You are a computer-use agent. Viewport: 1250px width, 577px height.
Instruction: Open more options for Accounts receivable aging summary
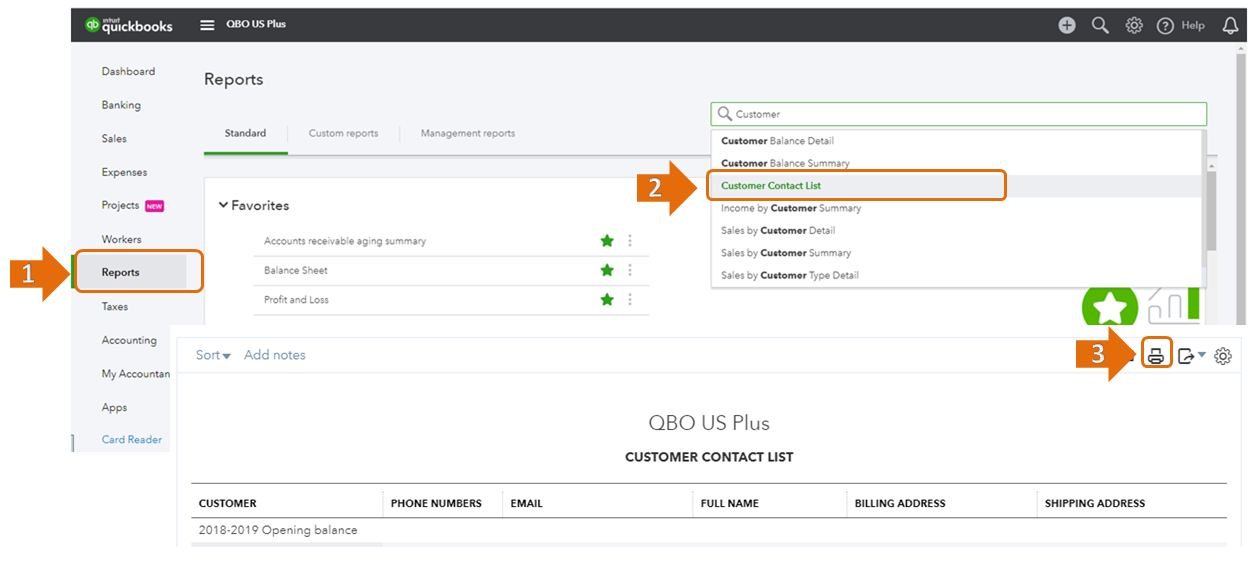[x=630, y=241]
